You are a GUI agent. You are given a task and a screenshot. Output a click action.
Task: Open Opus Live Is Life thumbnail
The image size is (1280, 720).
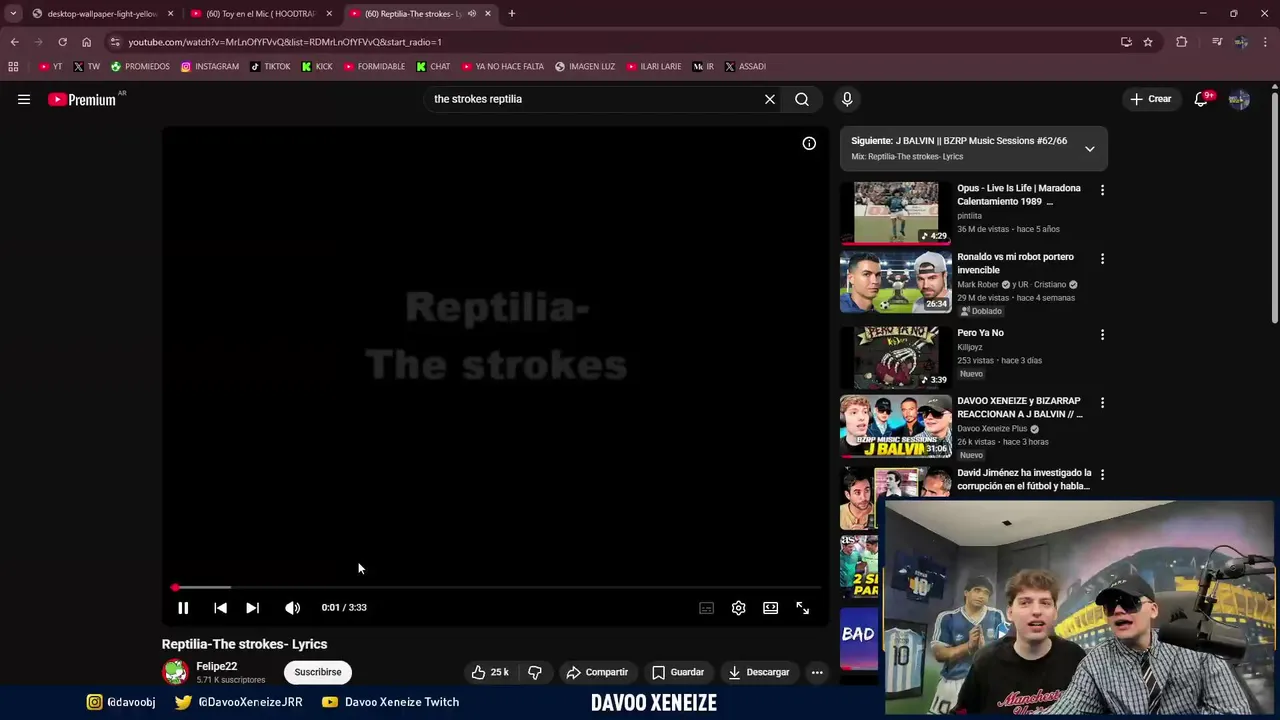tap(896, 213)
